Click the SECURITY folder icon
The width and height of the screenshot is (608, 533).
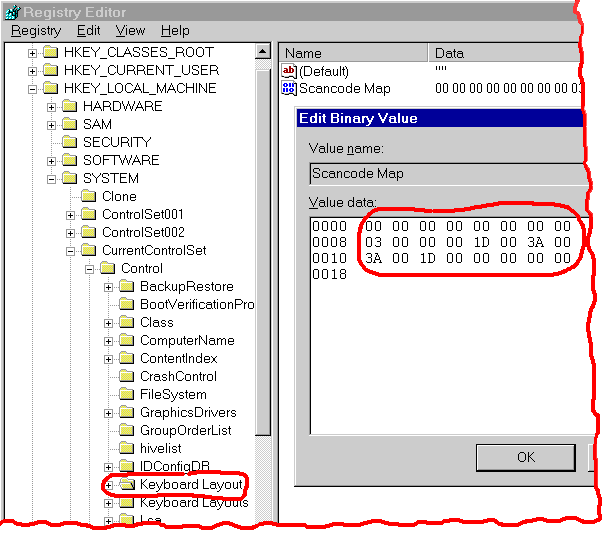pos(70,142)
